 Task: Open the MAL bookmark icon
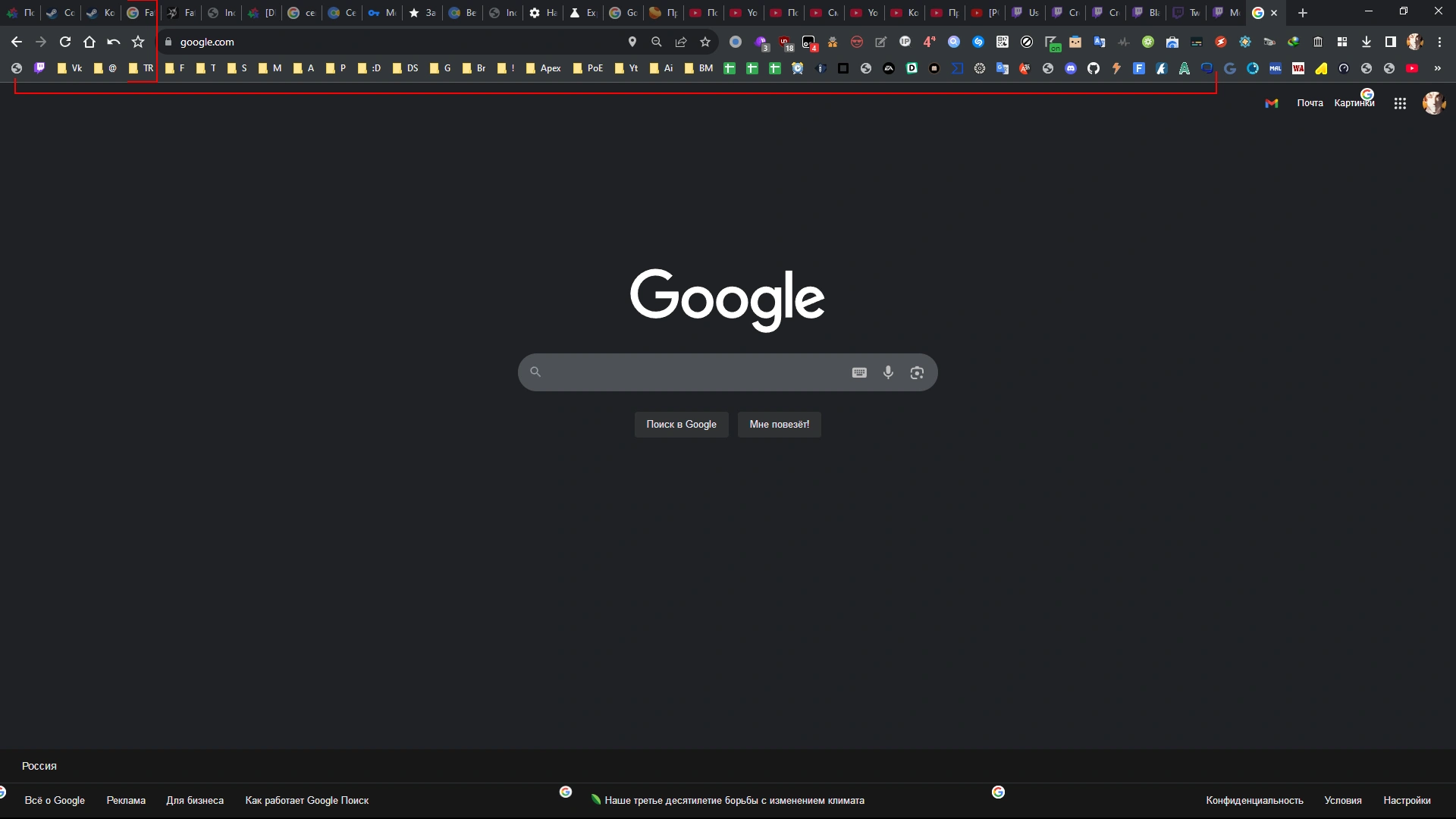(1276, 68)
